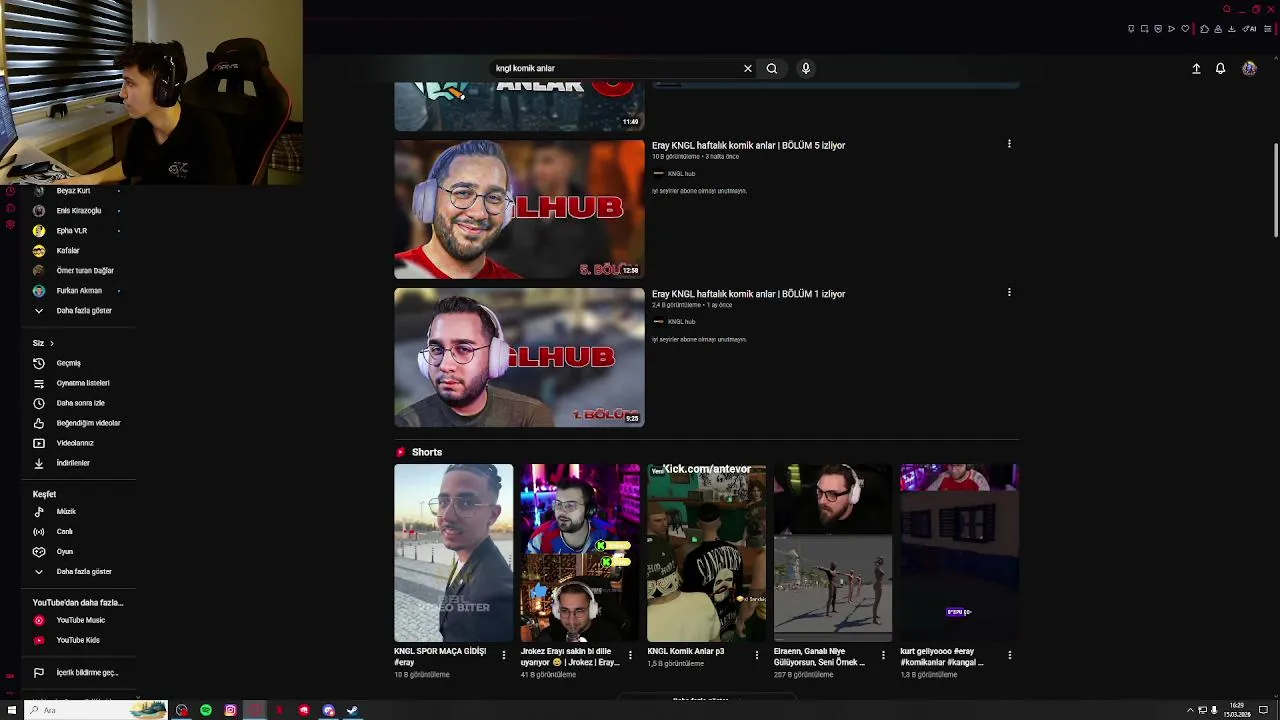
Task: Click the browser toolbar snapshot icon
Action: pos(1144,29)
